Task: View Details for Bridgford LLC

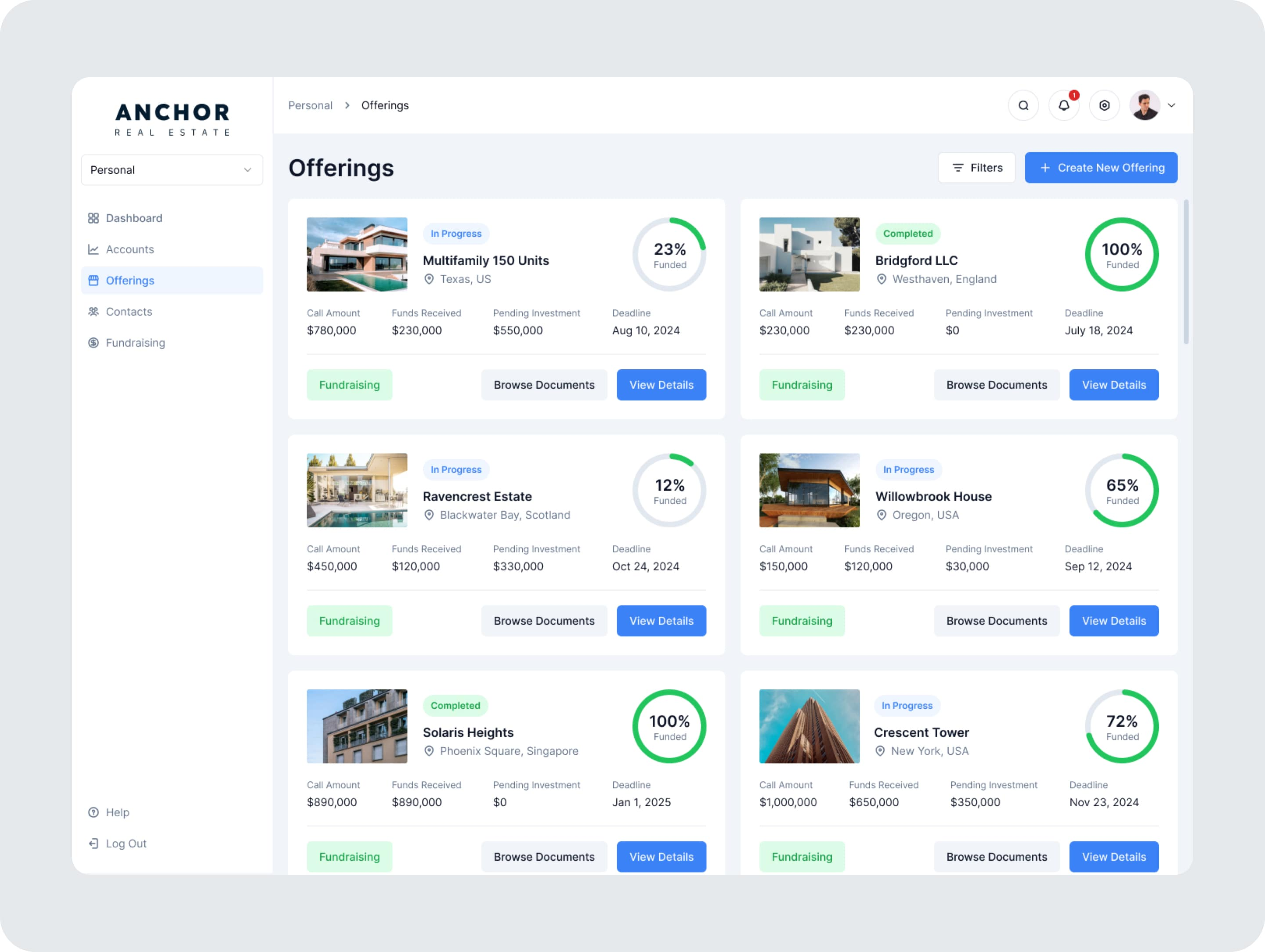Action: pos(1114,385)
